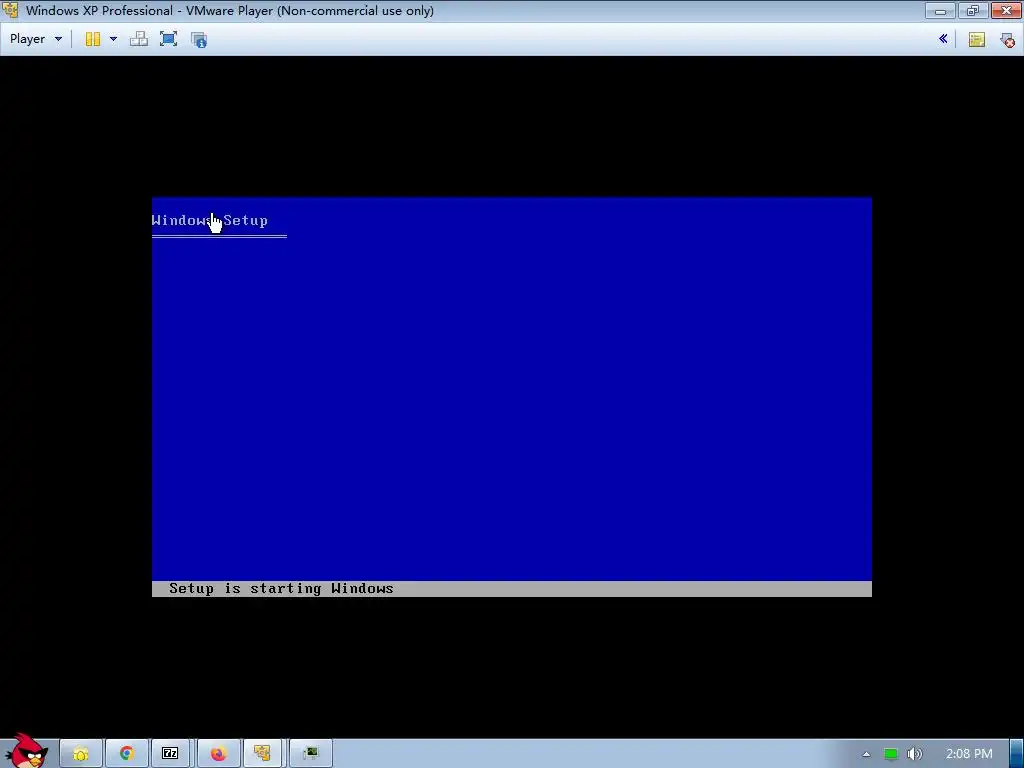Click the removable device disconnected icon
Viewport: 1024px width, 768px height.
click(x=1007, y=40)
